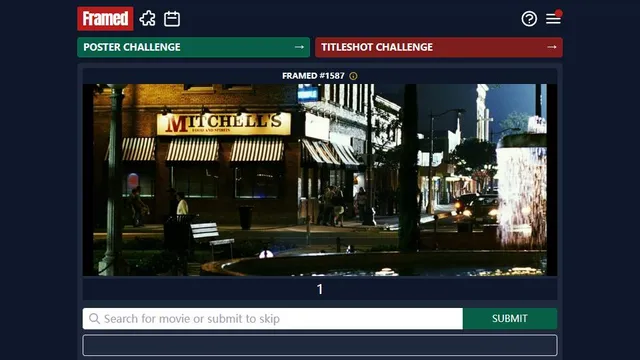
Task: Open the help question mark icon
Action: [x=529, y=19]
